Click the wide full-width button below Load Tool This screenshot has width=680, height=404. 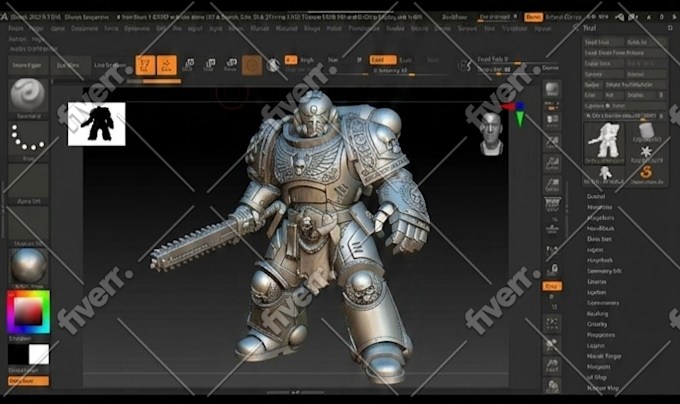(x=624, y=52)
